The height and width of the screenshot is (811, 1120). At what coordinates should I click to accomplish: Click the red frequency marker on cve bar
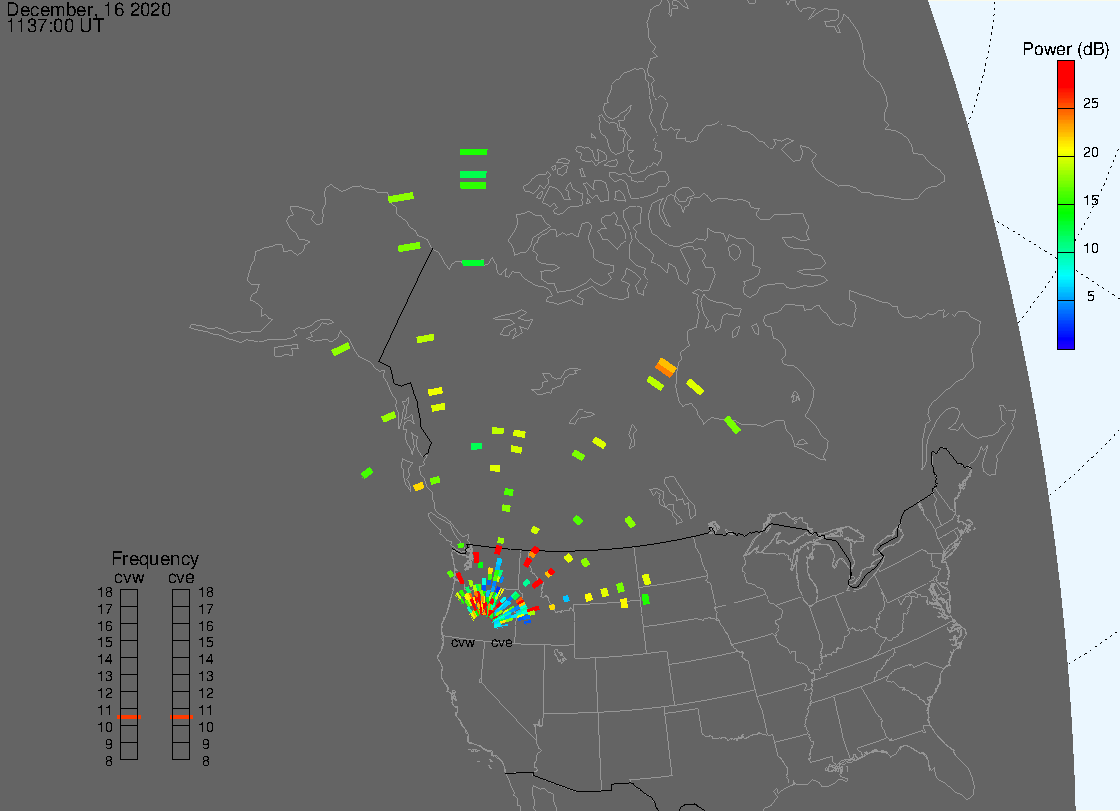click(181, 717)
